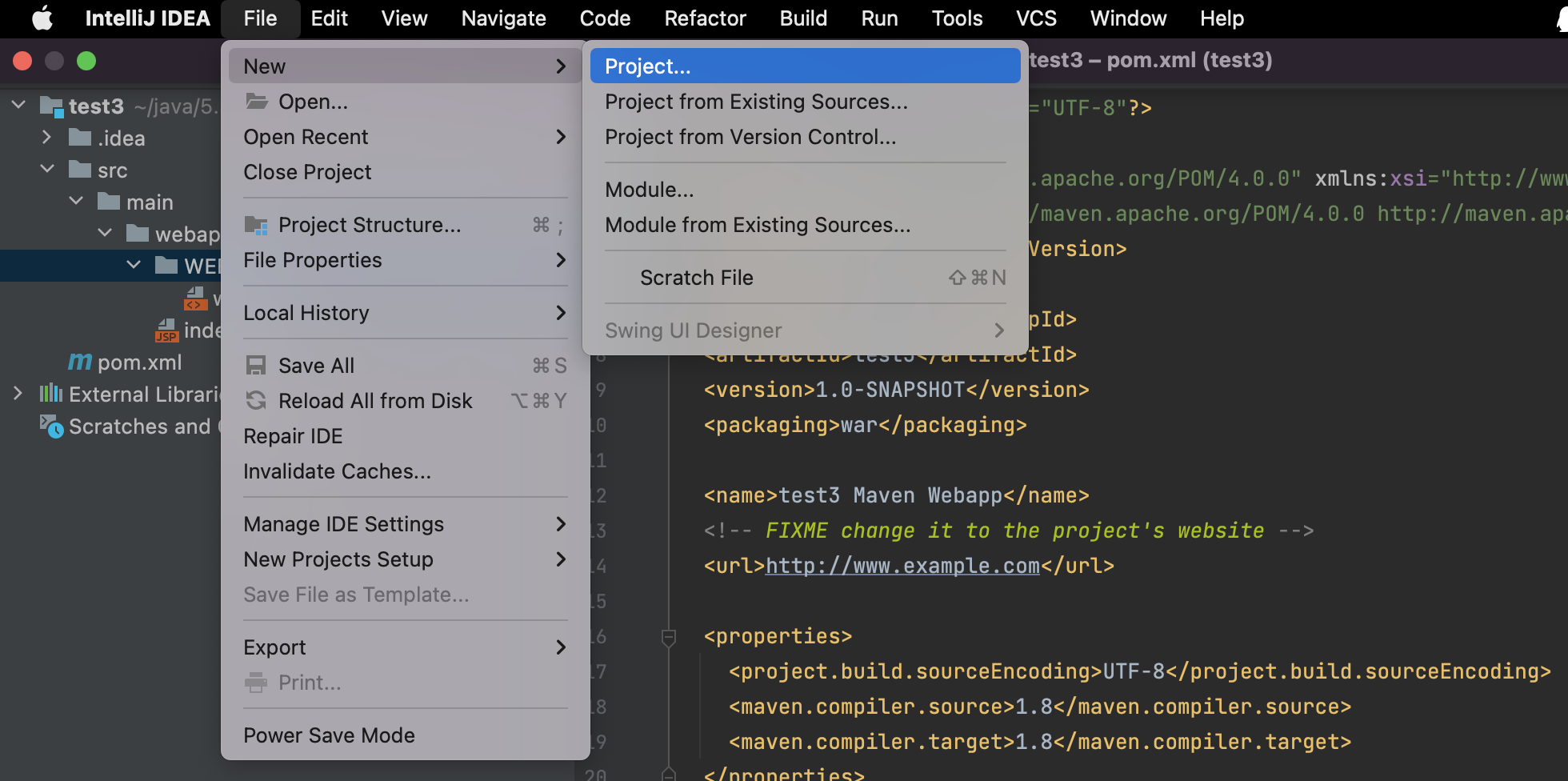Select the New item in File menu
The height and width of the screenshot is (781, 1568).
[x=405, y=66]
